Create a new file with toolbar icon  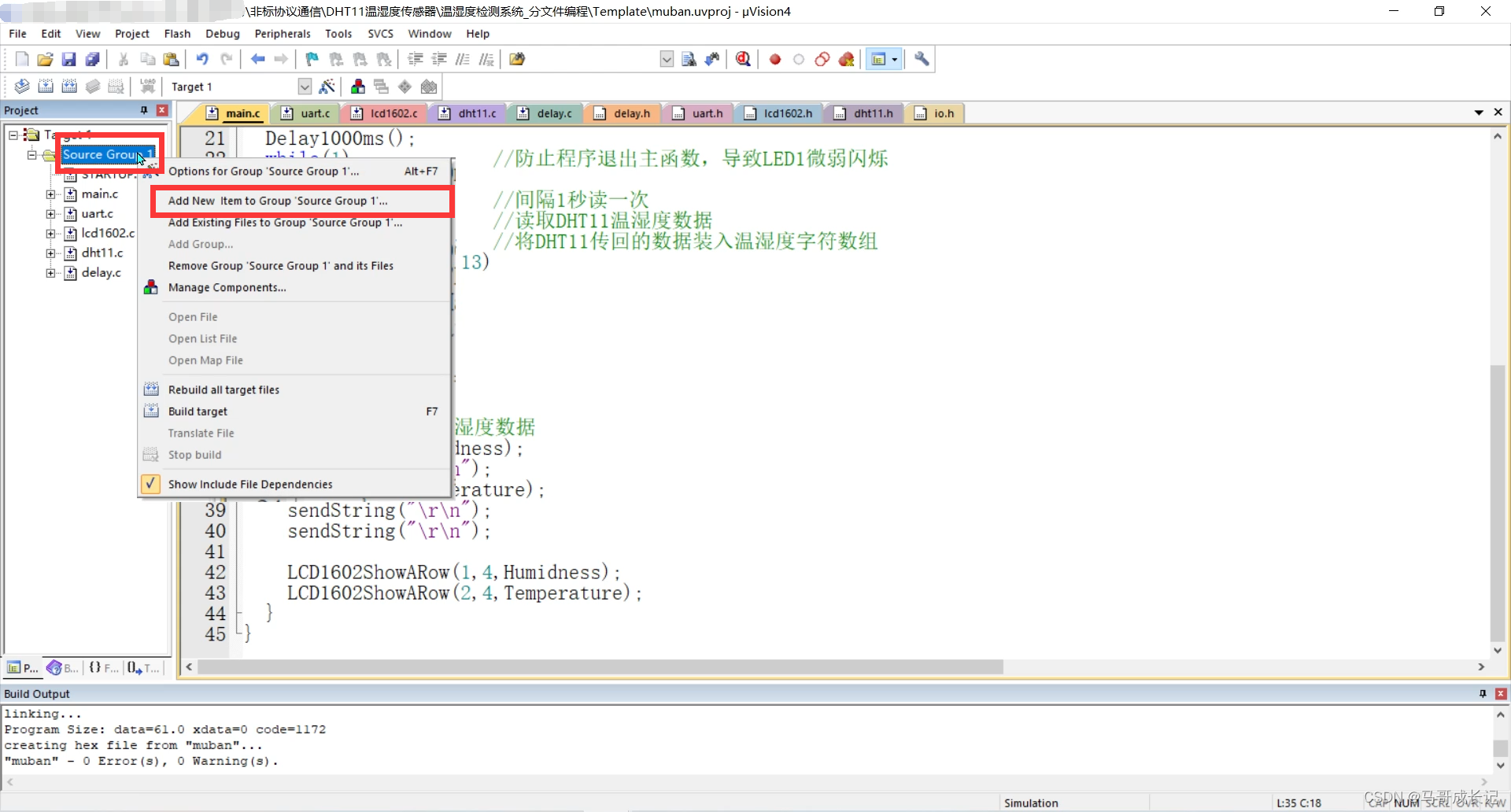tap(22, 59)
